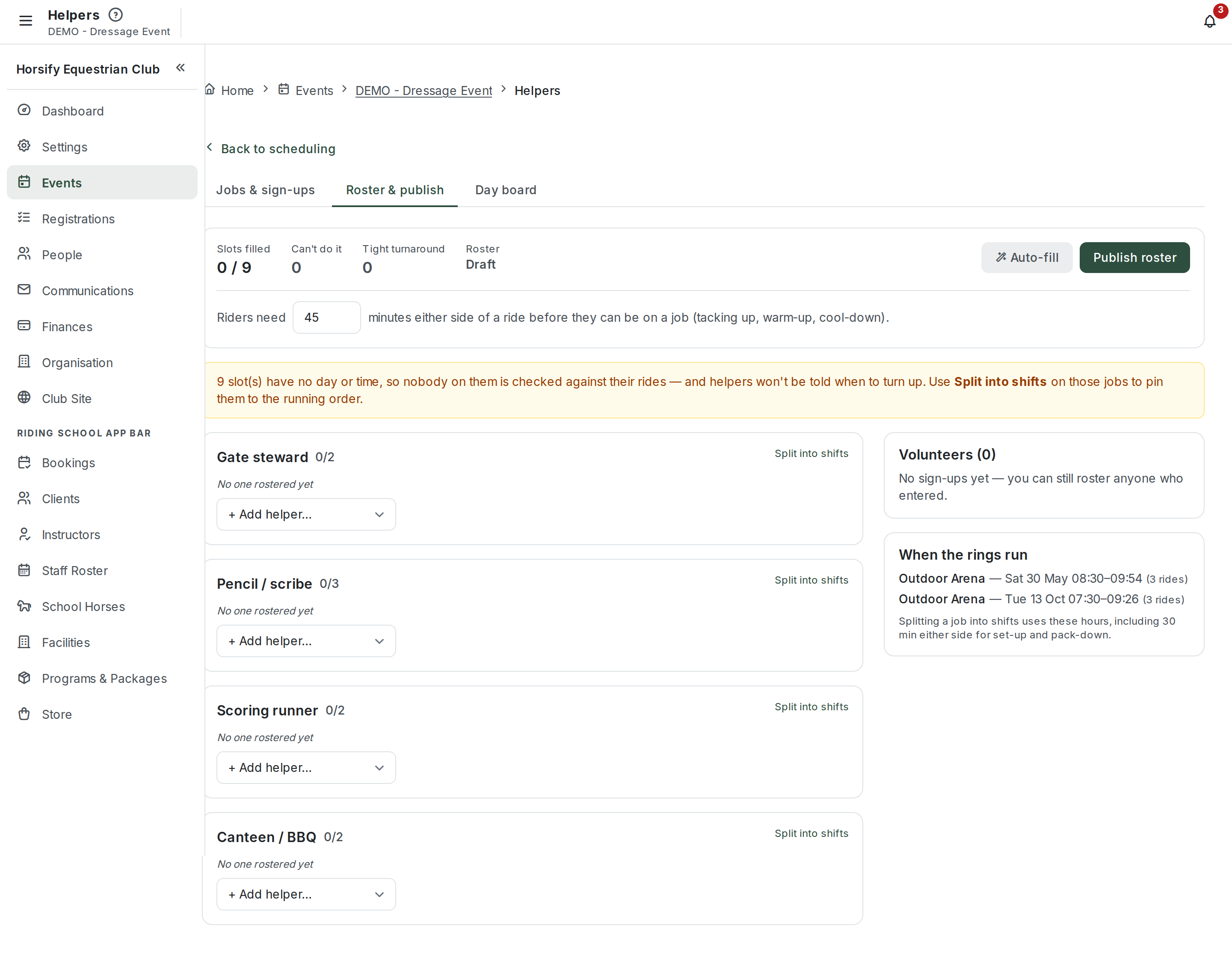Viewport: 1232px width, 973px height.
Task: Click the Settings gear icon
Action: (x=24, y=146)
